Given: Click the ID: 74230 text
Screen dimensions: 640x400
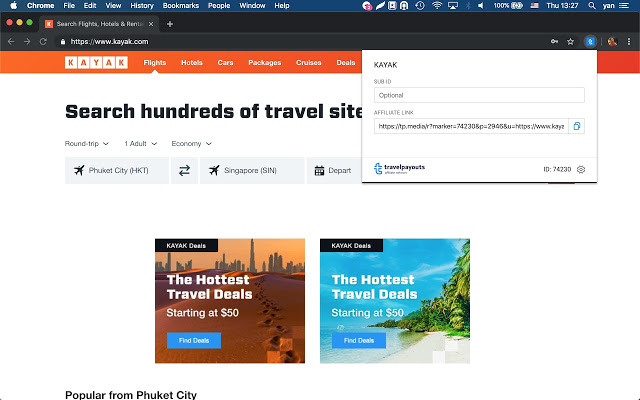Looking at the screenshot, I should (557, 169).
